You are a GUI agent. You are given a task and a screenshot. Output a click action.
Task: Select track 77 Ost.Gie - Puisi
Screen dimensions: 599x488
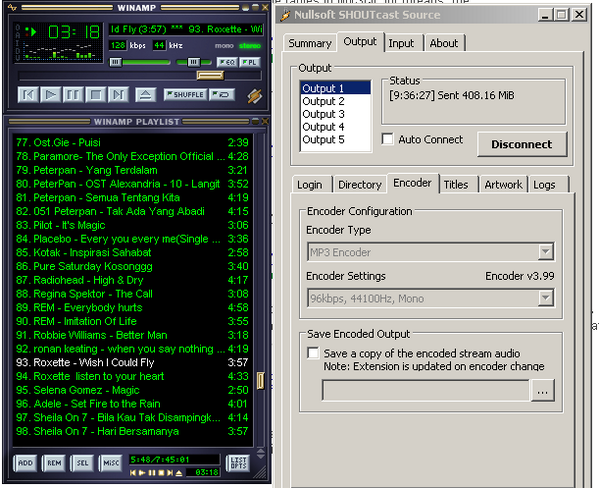132,143
